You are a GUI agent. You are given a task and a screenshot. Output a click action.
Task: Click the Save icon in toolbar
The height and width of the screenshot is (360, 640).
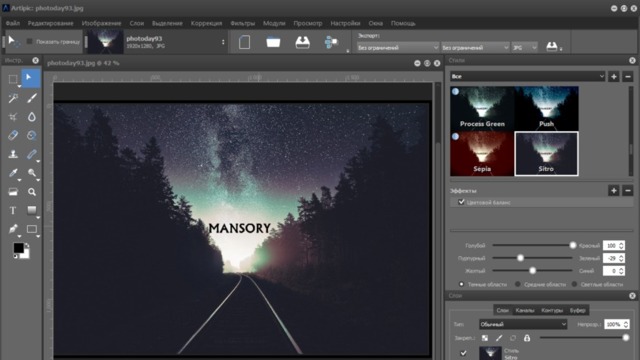coord(302,42)
